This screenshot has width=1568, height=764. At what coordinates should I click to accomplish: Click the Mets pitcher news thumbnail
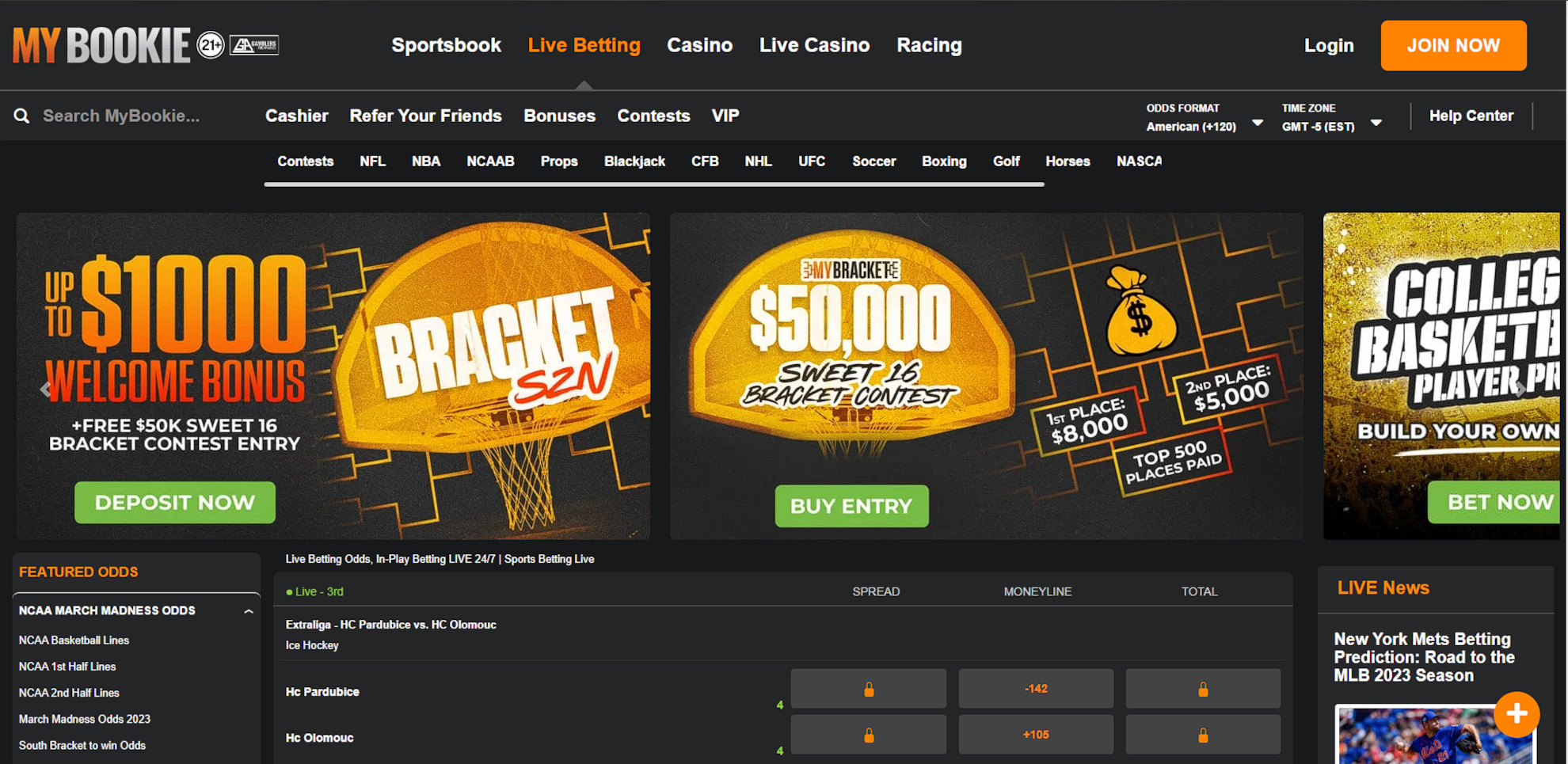(1434, 734)
